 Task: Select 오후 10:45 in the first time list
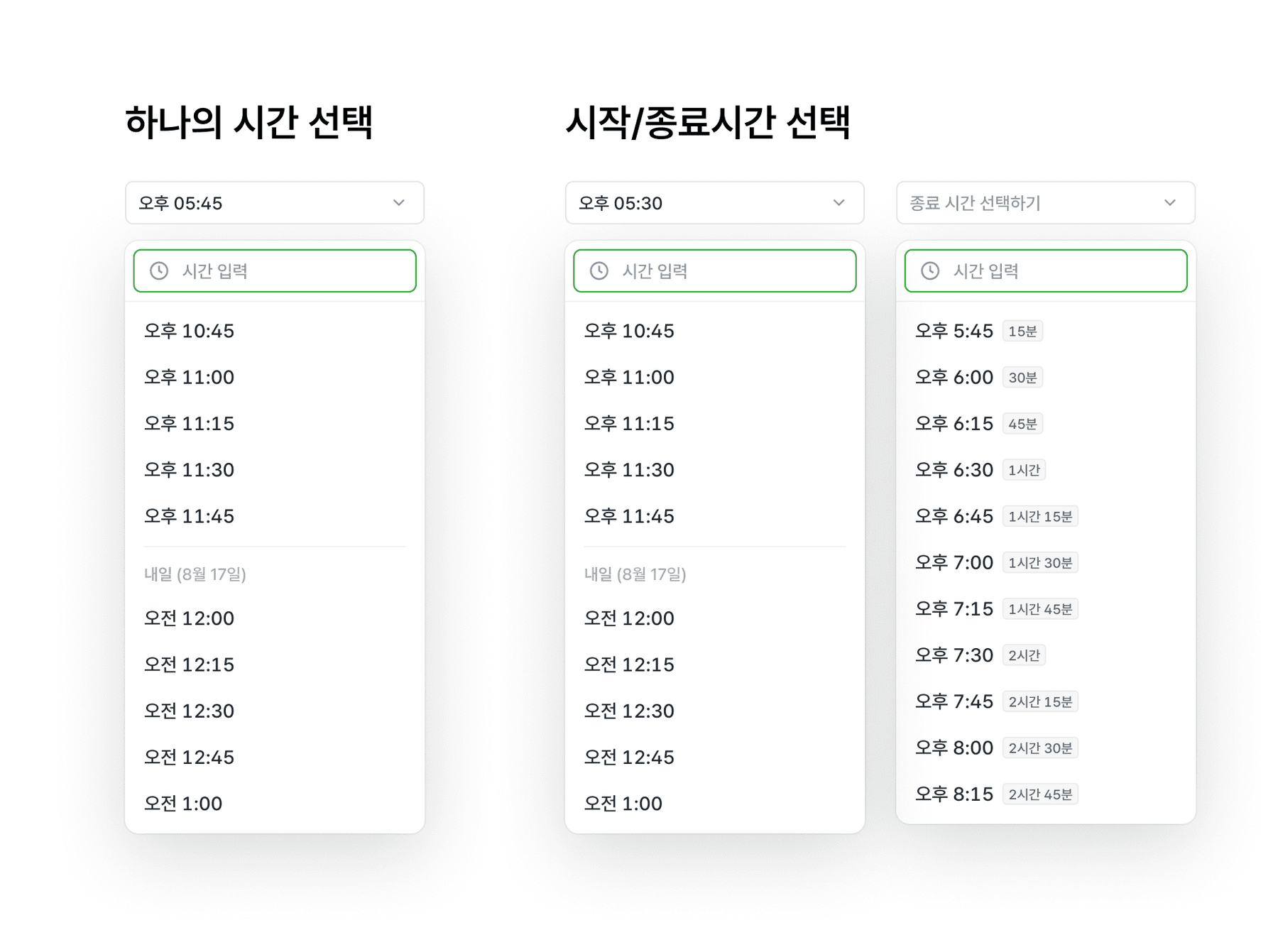[x=187, y=330]
